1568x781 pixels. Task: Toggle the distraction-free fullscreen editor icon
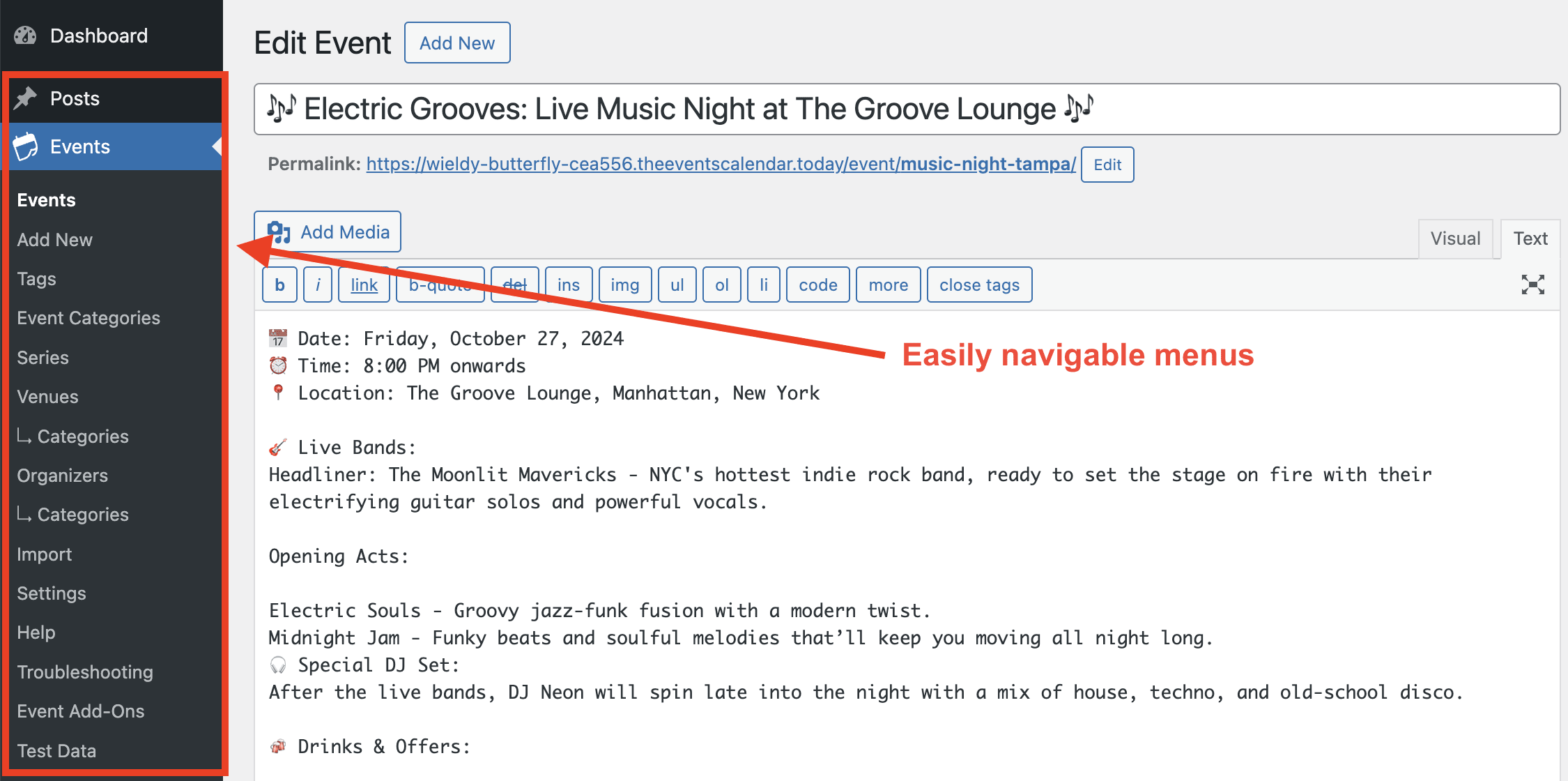tap(1532, 285)
